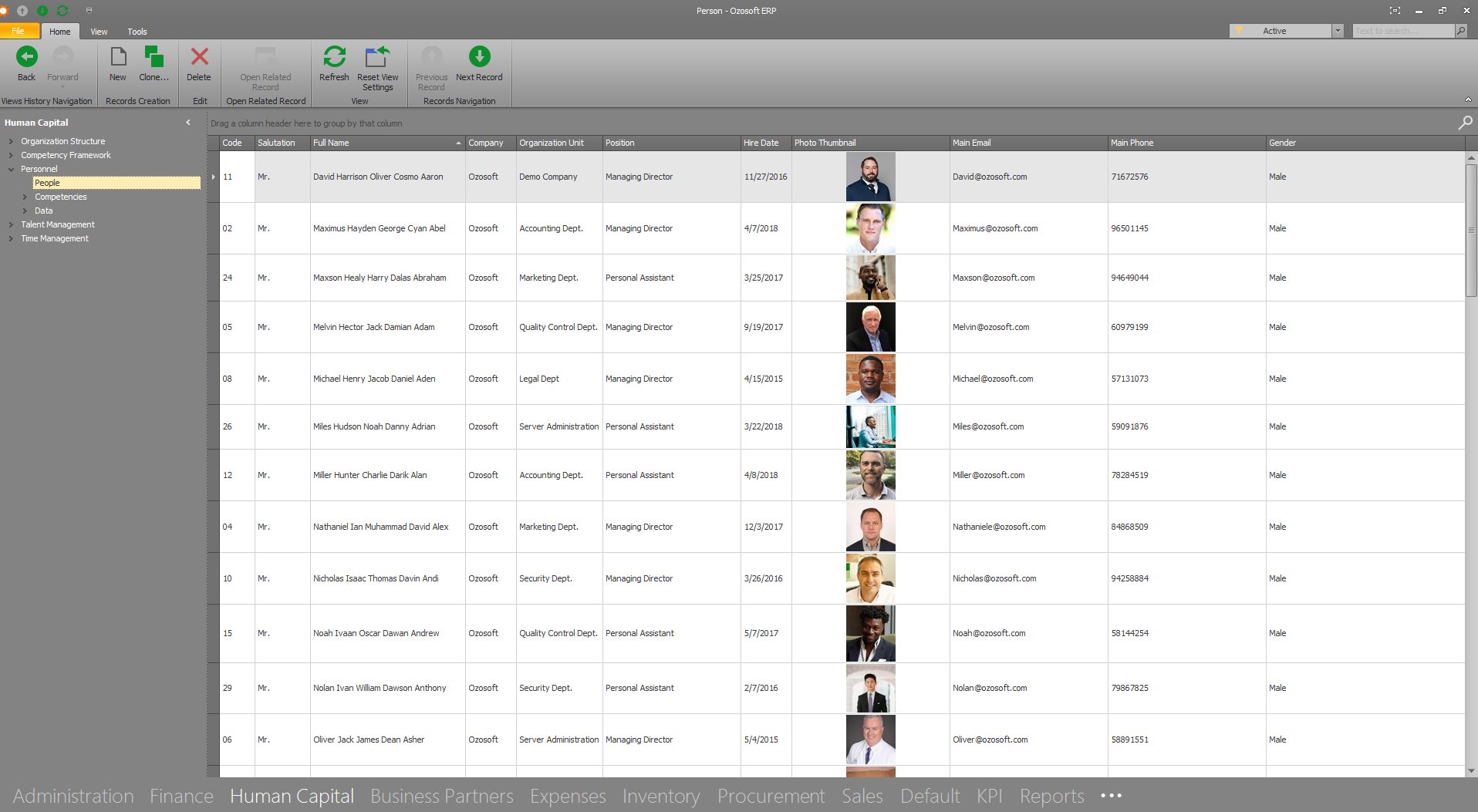Click the vertical scrollbar thumb of the grid
Viewport: 1478px width, 812px height.
(x=1471, y=230)
